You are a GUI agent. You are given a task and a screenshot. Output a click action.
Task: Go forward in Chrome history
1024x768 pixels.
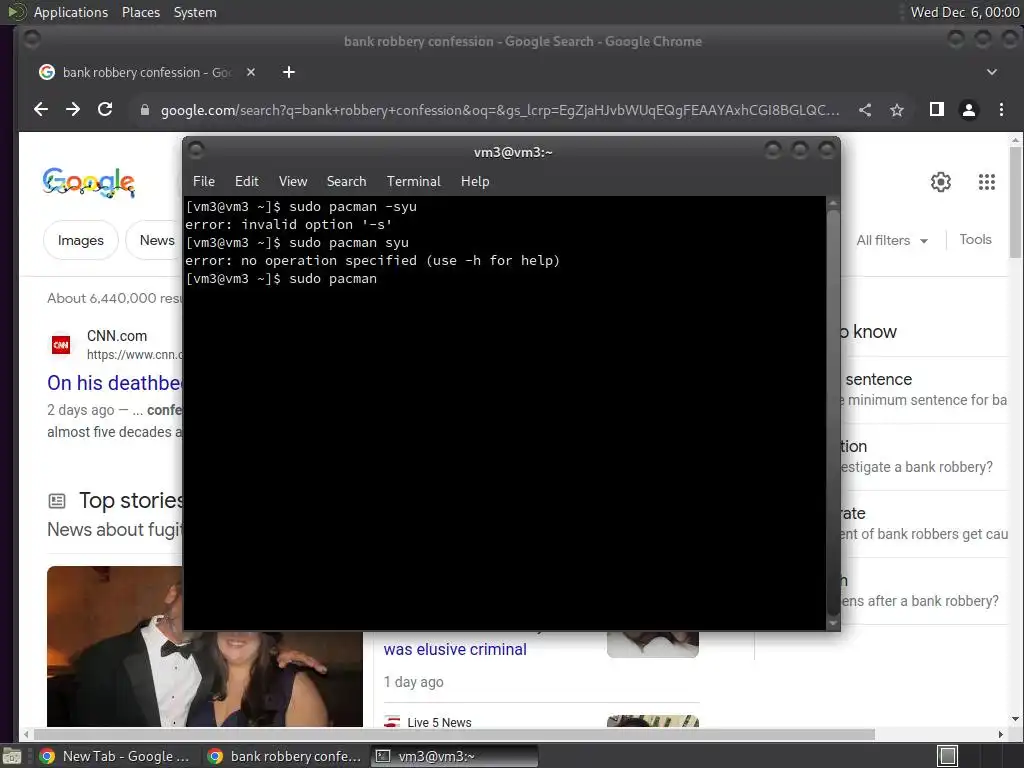[x=73, y=110]
